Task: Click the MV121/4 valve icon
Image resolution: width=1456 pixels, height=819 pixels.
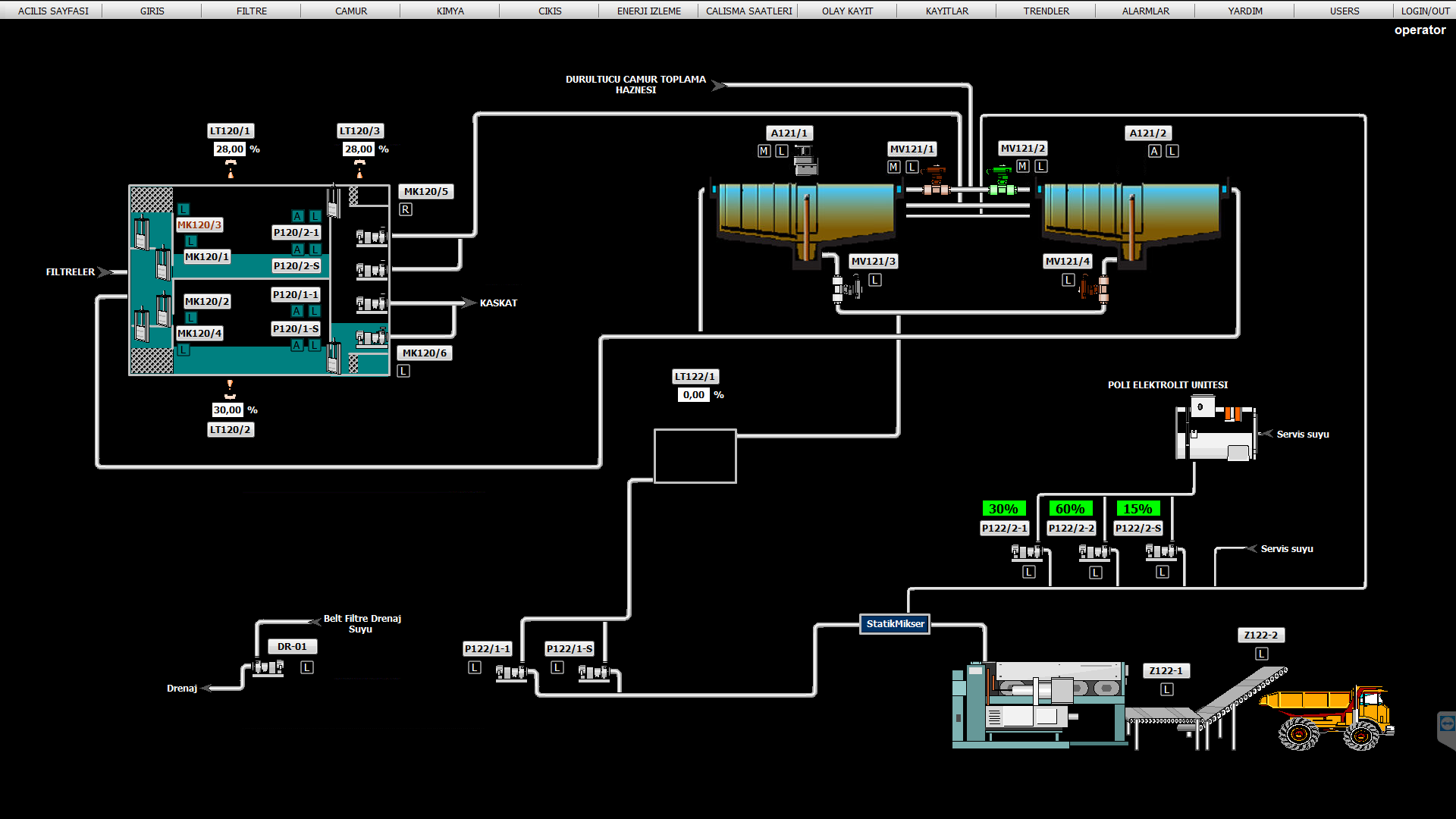Action: [1095, 289]
